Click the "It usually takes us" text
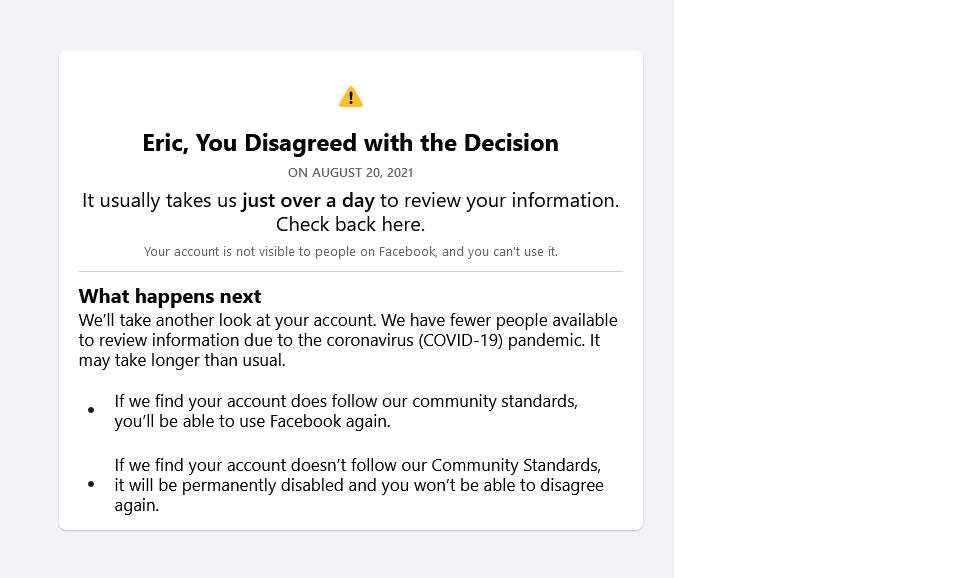This screenshot has height=578, width=960. [x=160, y=201]
